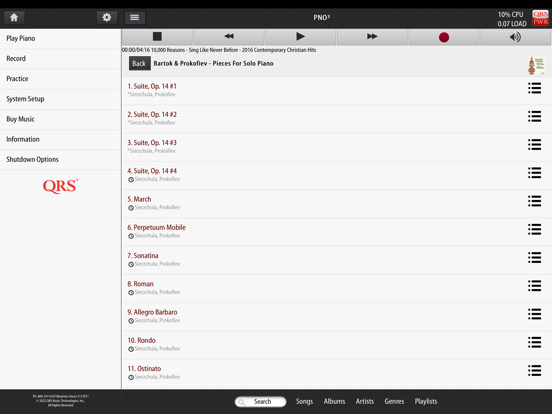Click the red QRS logo in sidebar

pos(61,186)
